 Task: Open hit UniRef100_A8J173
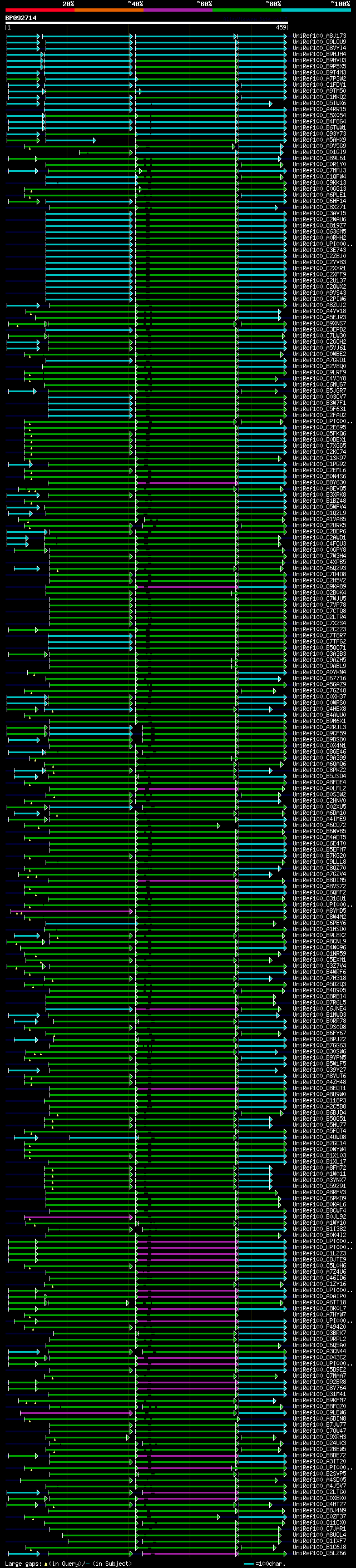[319, 37]
